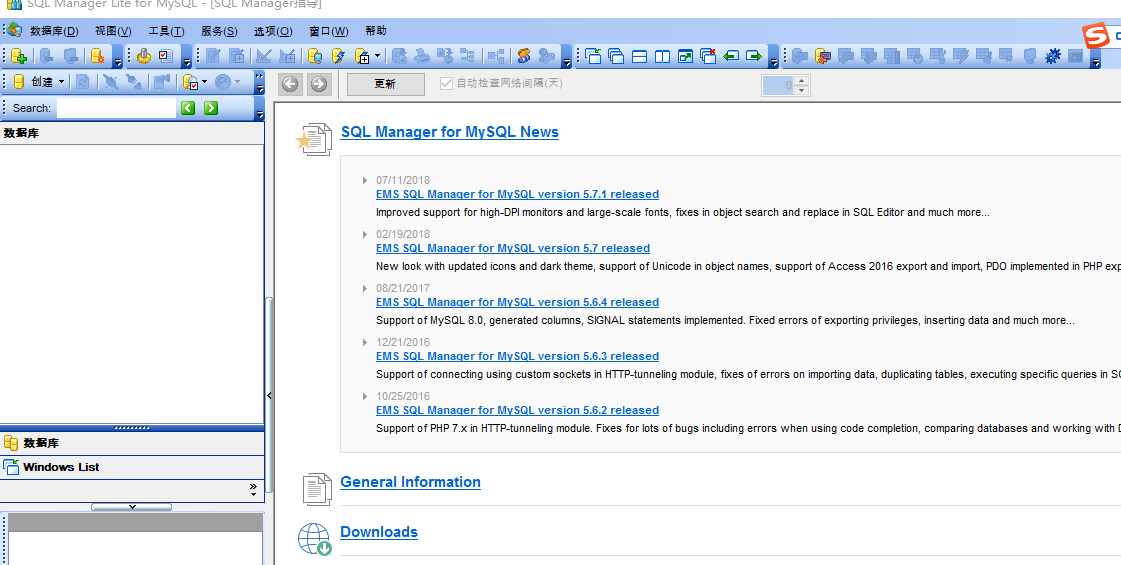Open the 选项(O) menu
The width and height of the screenshot is (1121, 565).
[x=273, y=31]
